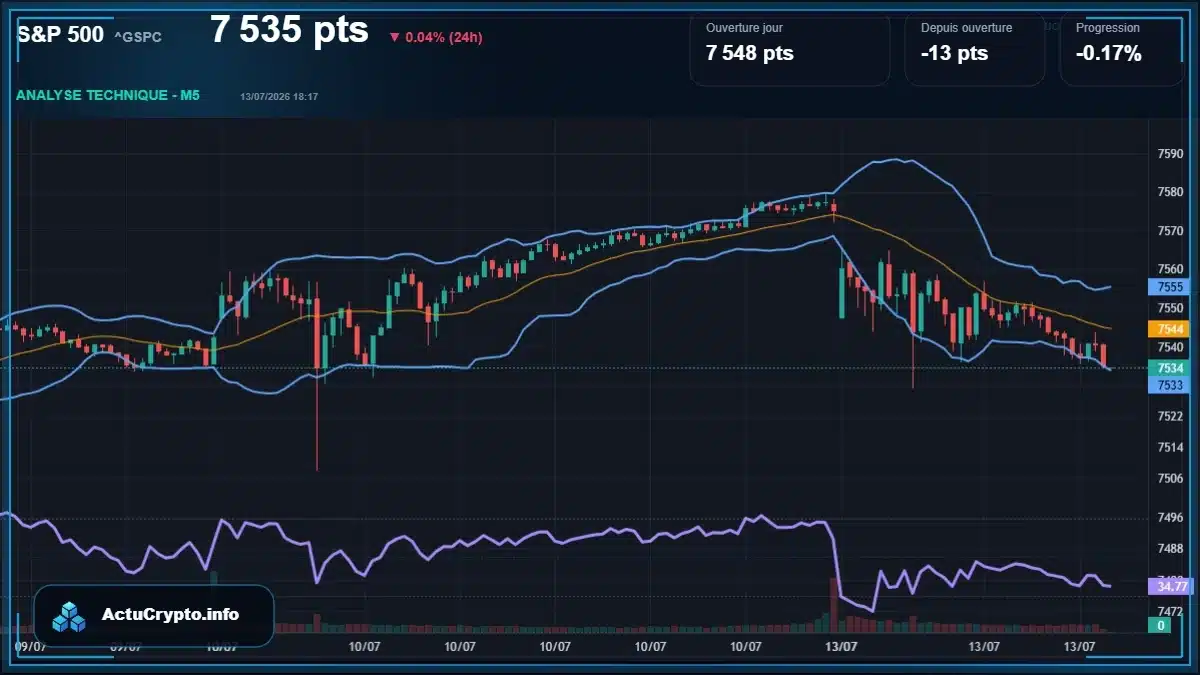Click the red down-triangle change indicator
The height and width of the screenshot is (675, 1200).
click(x=394, y=38)
